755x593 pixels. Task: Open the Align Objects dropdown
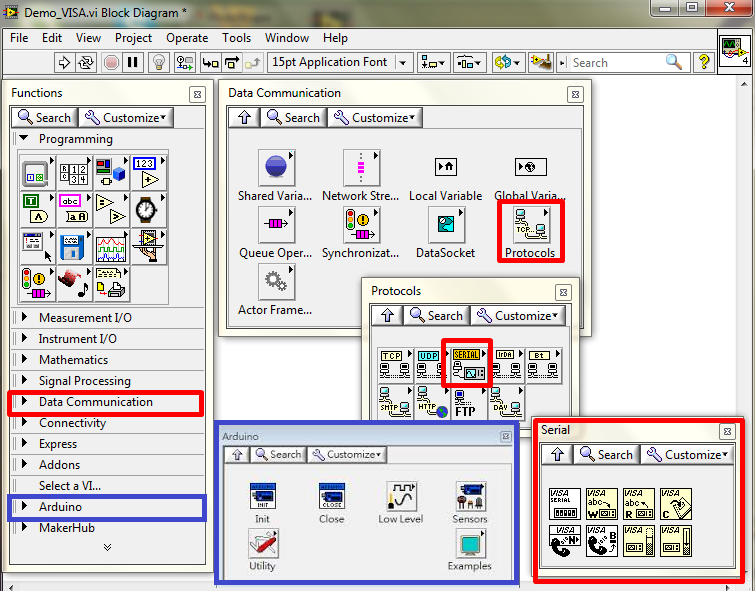[x=433, y=63]
